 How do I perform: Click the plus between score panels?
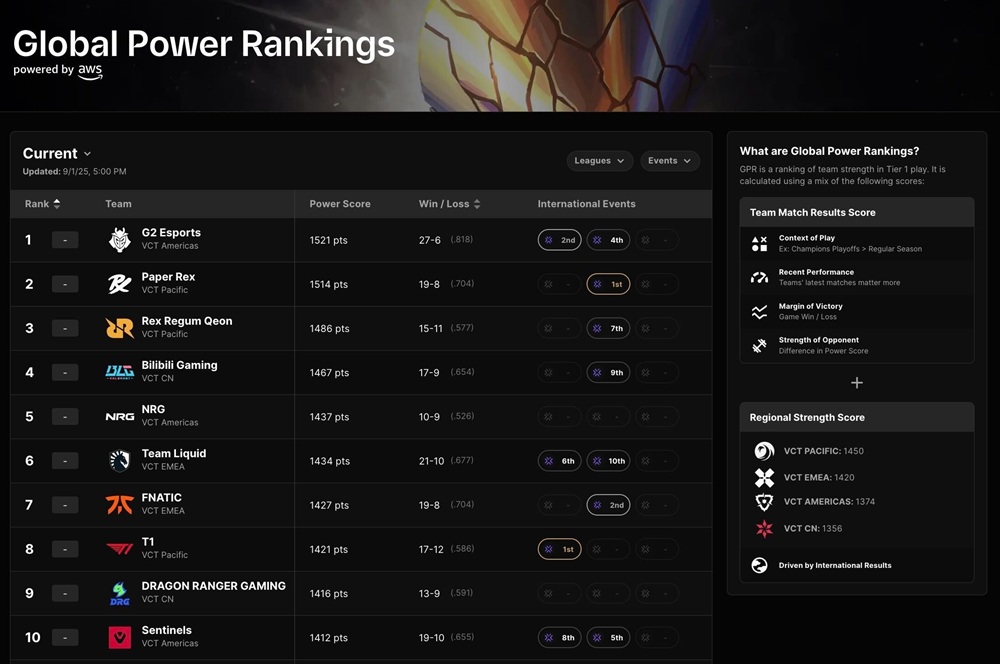coord(857,382)
